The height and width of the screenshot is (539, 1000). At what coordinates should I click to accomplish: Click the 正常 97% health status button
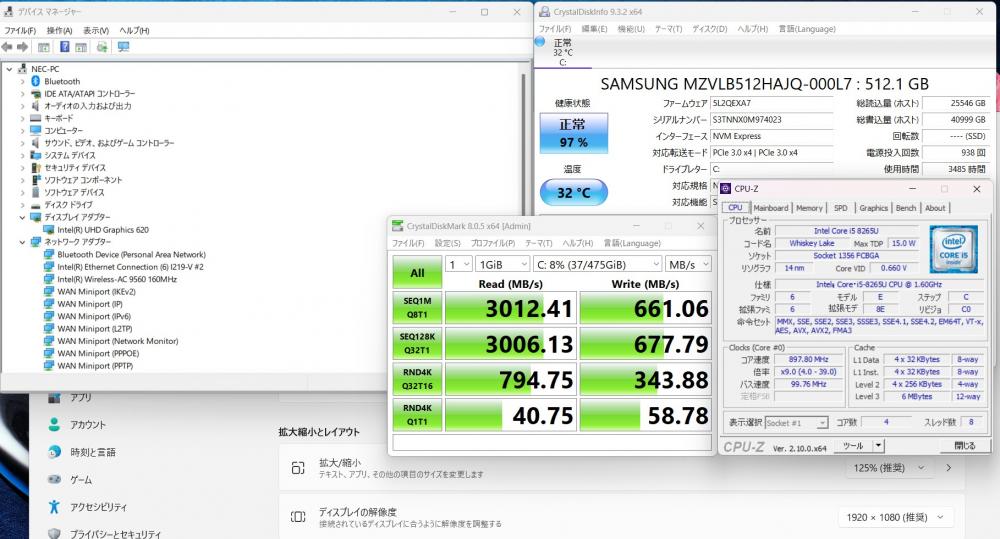click(x=574, y=133)
